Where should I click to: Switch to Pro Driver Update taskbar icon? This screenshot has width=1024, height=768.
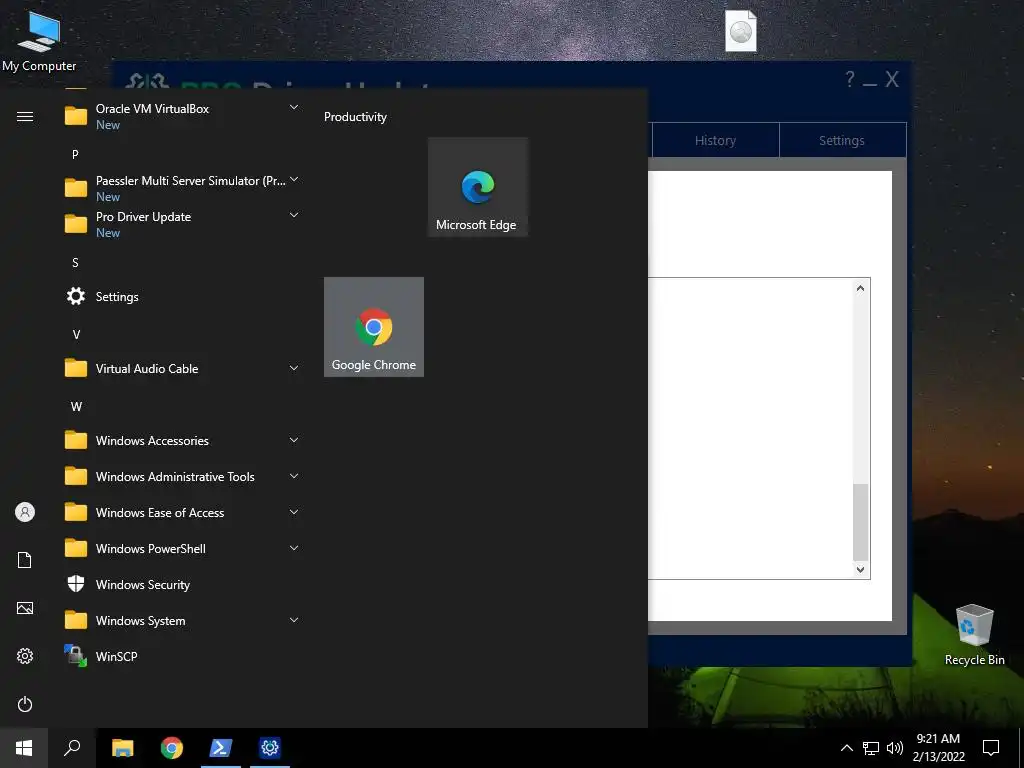270,748
